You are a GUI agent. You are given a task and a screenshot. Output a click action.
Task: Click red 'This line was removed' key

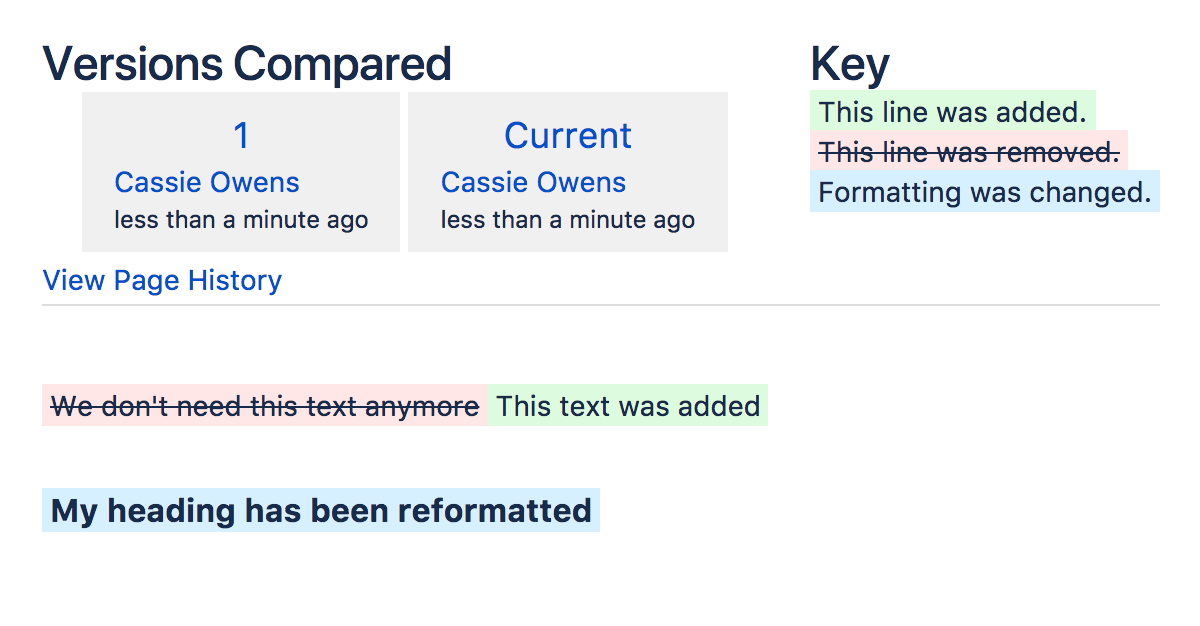[x=968, y=151]
